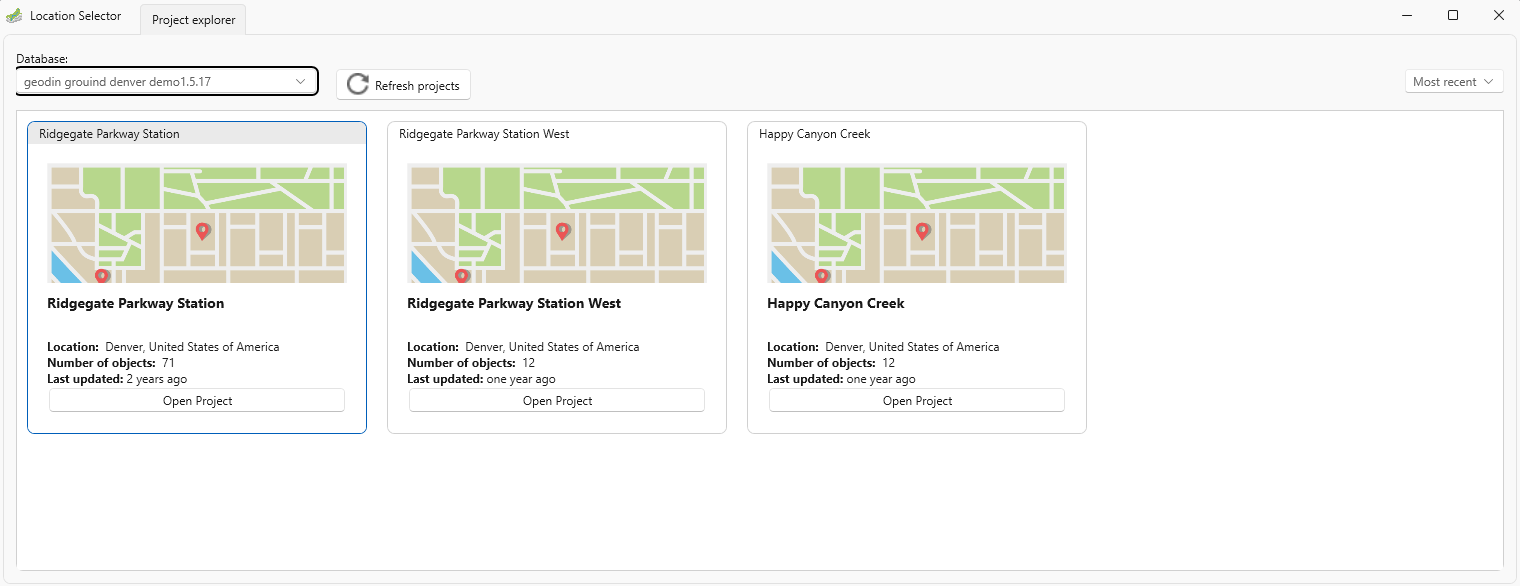
Task: Select the Ridgegate Parkway Station West map thumbnail
Action: click(557, 223)
